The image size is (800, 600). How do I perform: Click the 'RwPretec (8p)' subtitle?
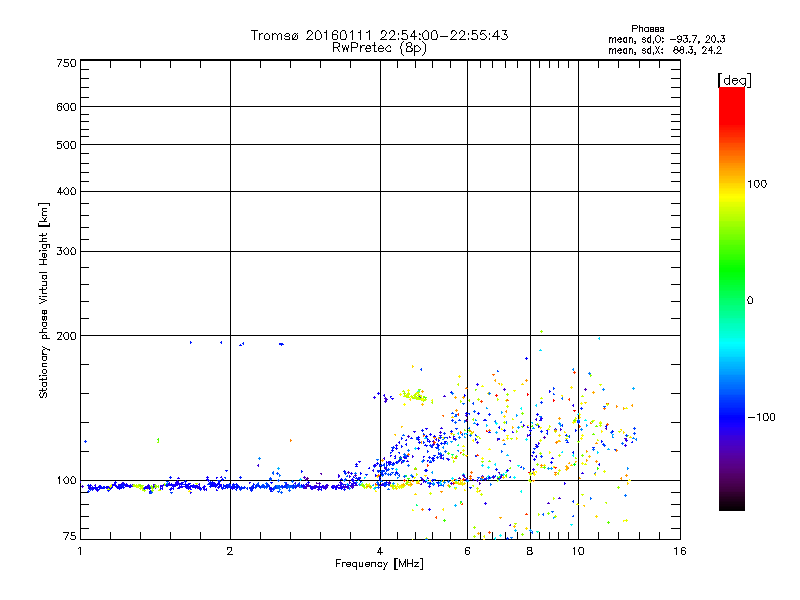[379, 48]
